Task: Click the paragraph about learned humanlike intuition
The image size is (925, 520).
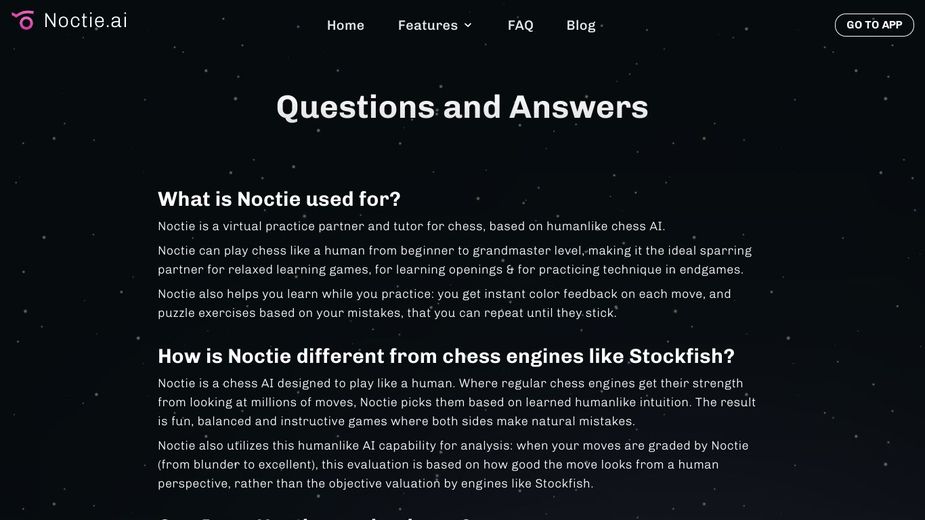Action: pyautogui.click(x=456, y=402)
